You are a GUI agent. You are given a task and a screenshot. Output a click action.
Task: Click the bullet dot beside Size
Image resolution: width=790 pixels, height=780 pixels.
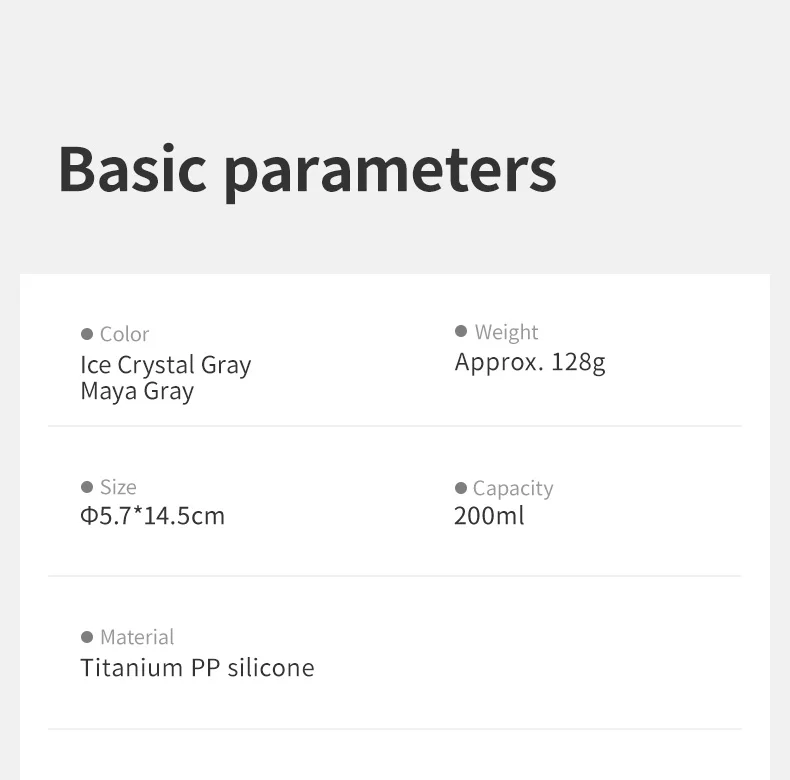(87, 487)
